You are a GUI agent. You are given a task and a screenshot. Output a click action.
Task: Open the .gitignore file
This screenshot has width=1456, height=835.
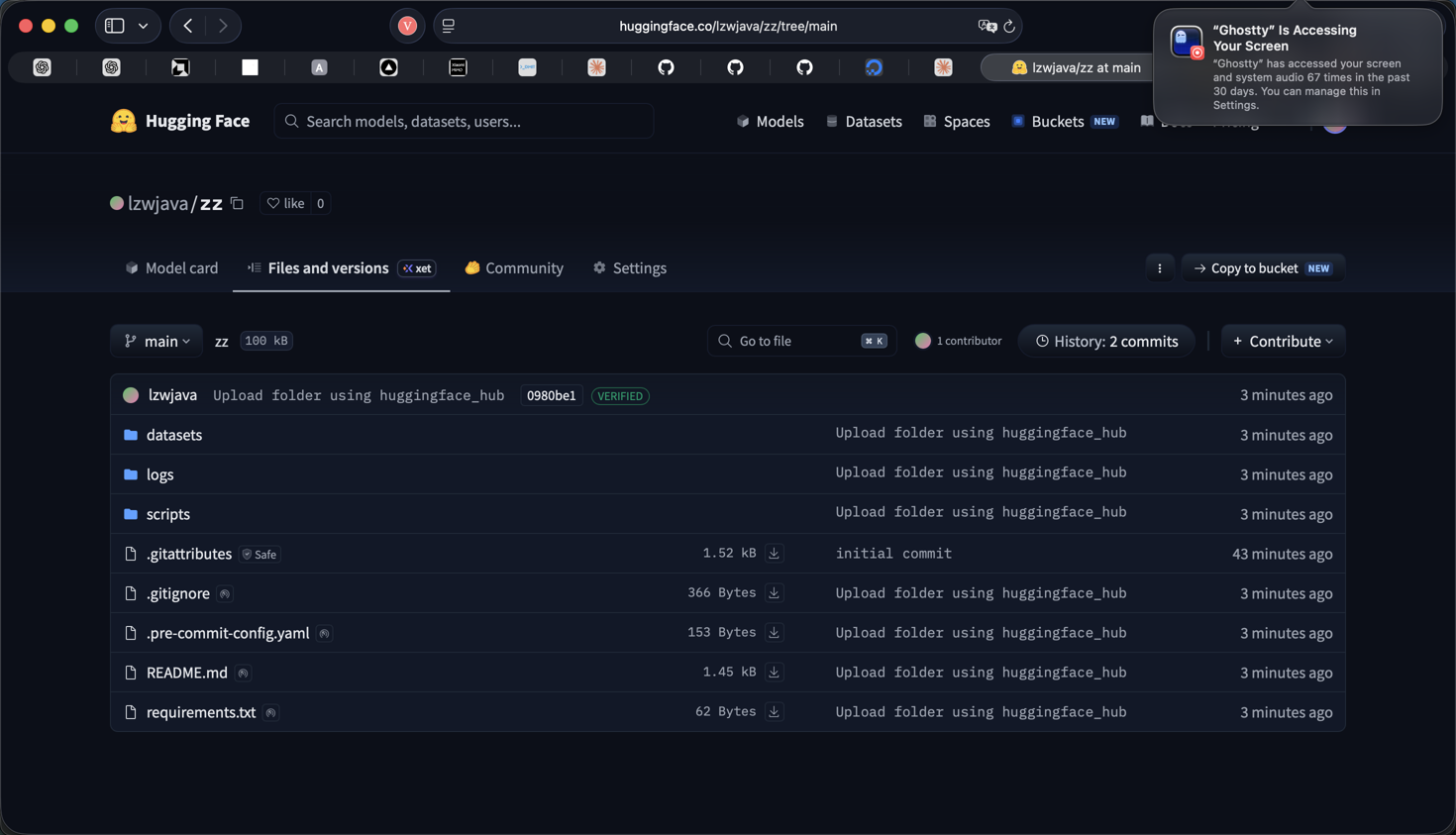pyautogui.click(x=178, y=593)
